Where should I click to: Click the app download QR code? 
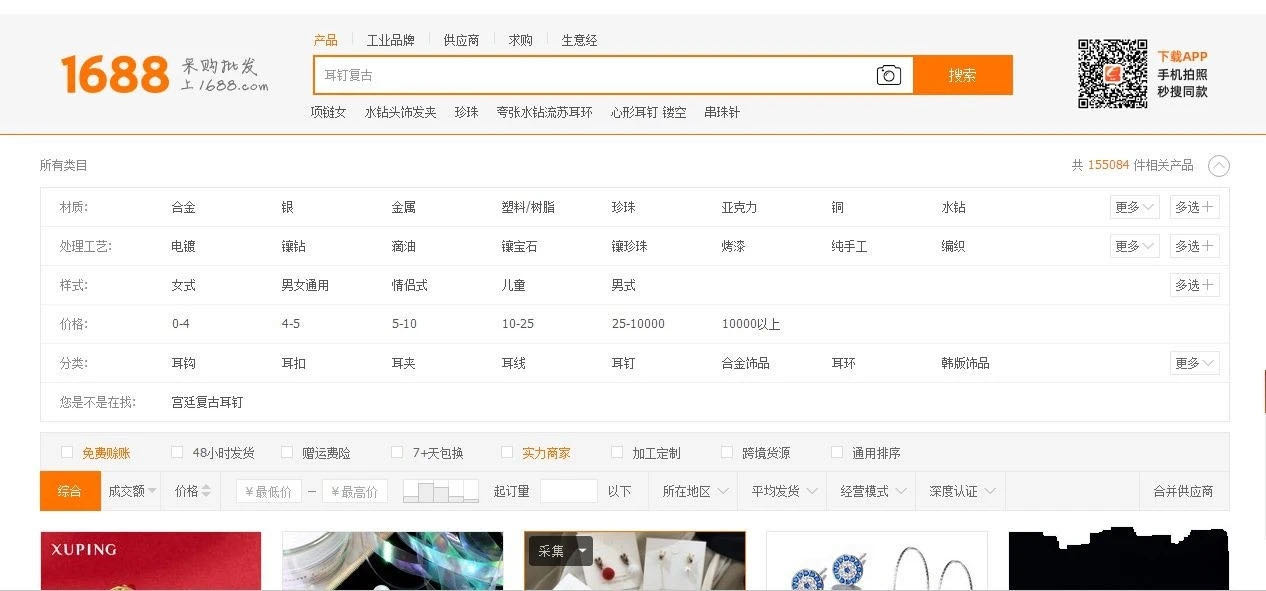coord(1112,74)
